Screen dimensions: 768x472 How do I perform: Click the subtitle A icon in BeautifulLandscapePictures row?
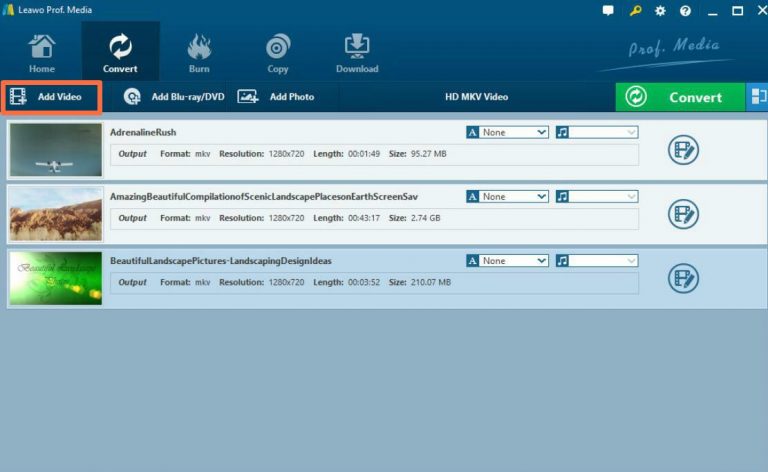tap(473, 260)
